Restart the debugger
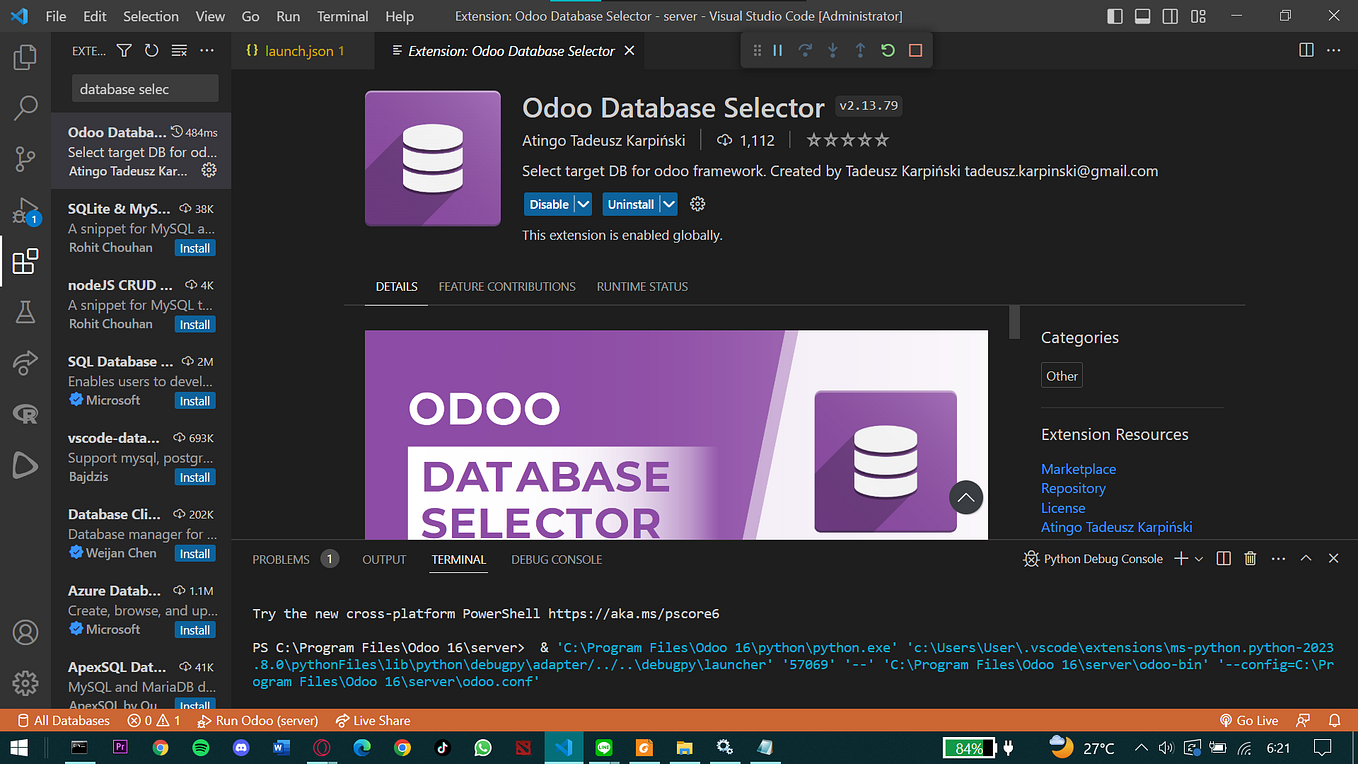 click(887, 49)
